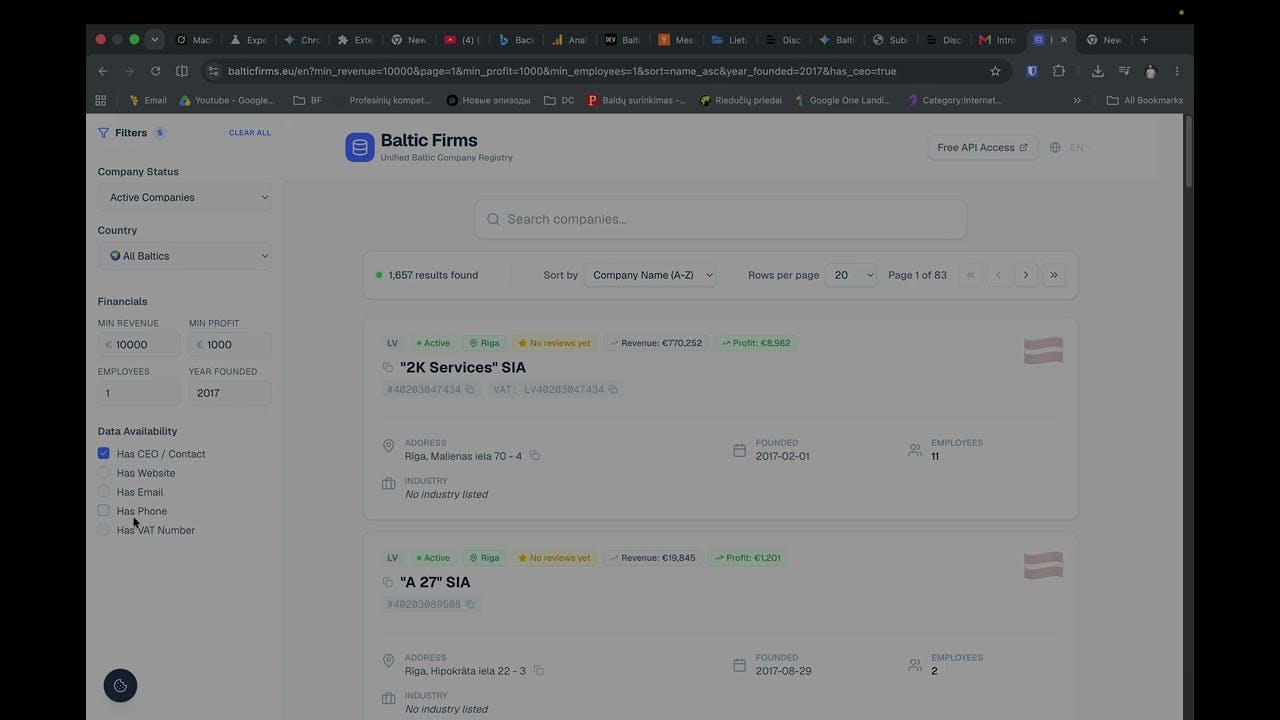Edit the Min Profit field

pyautogui.click(x=230, y=344)
